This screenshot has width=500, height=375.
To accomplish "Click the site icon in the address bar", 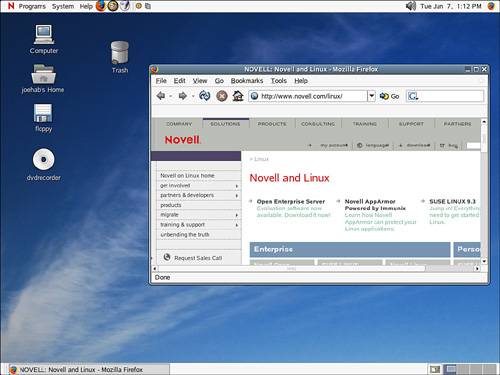I will pos(254,96).
